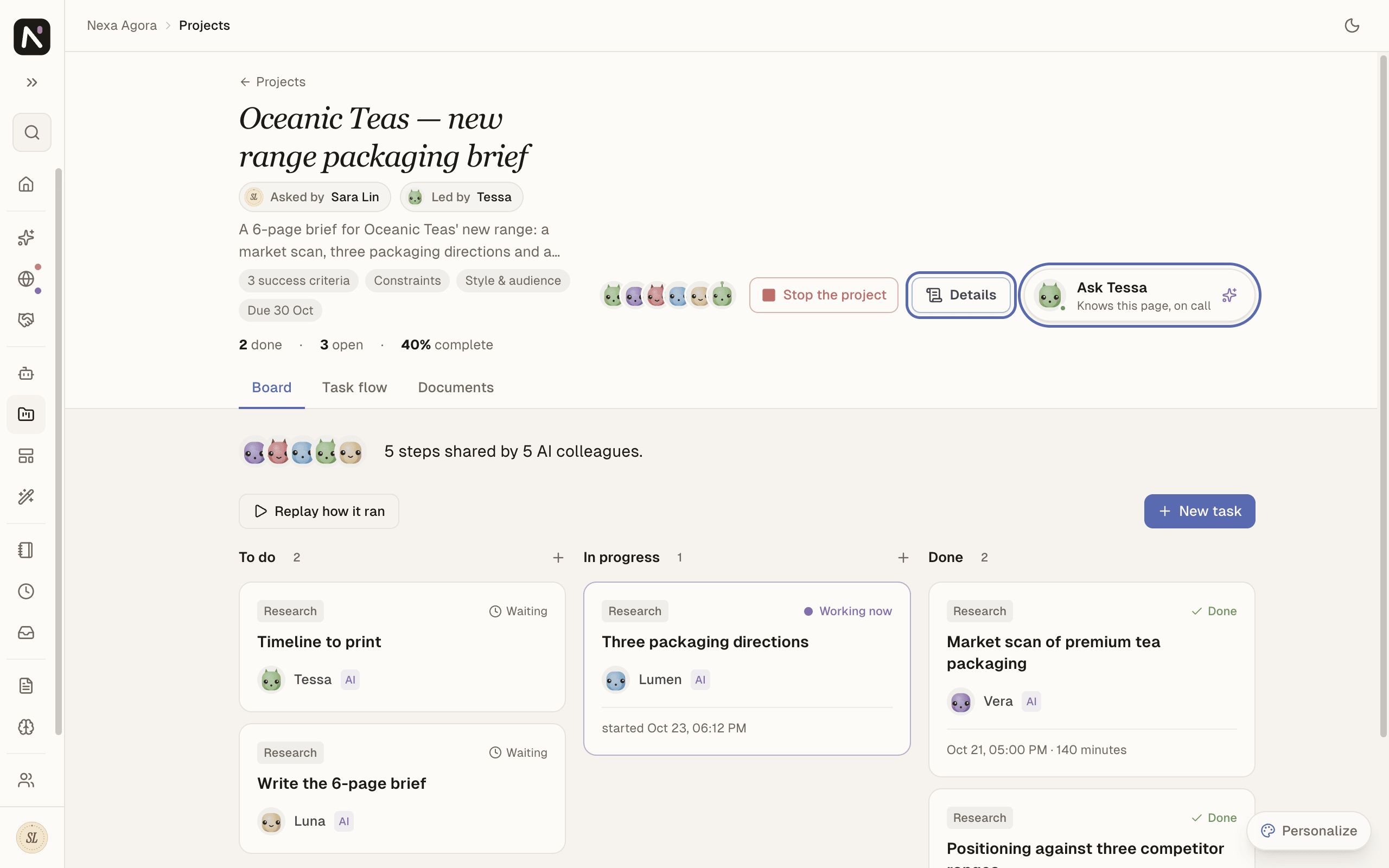Viewport: 1389px width, 868px height.
Task: Open the Personalize button
Action: pyautogui.click(x=1309, y=831)
